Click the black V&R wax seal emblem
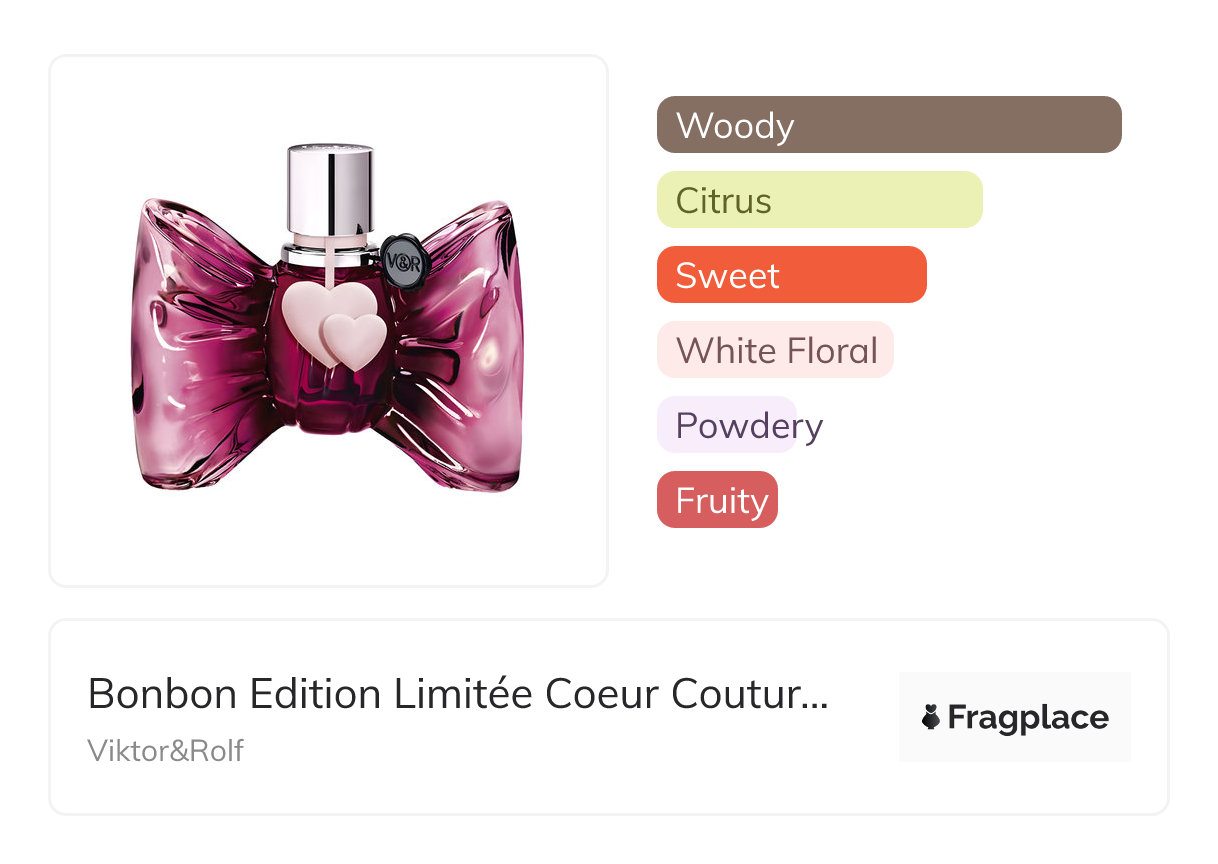Image resolution: width=1218 pixels, height=864 pixels. (x=404, y=262)
